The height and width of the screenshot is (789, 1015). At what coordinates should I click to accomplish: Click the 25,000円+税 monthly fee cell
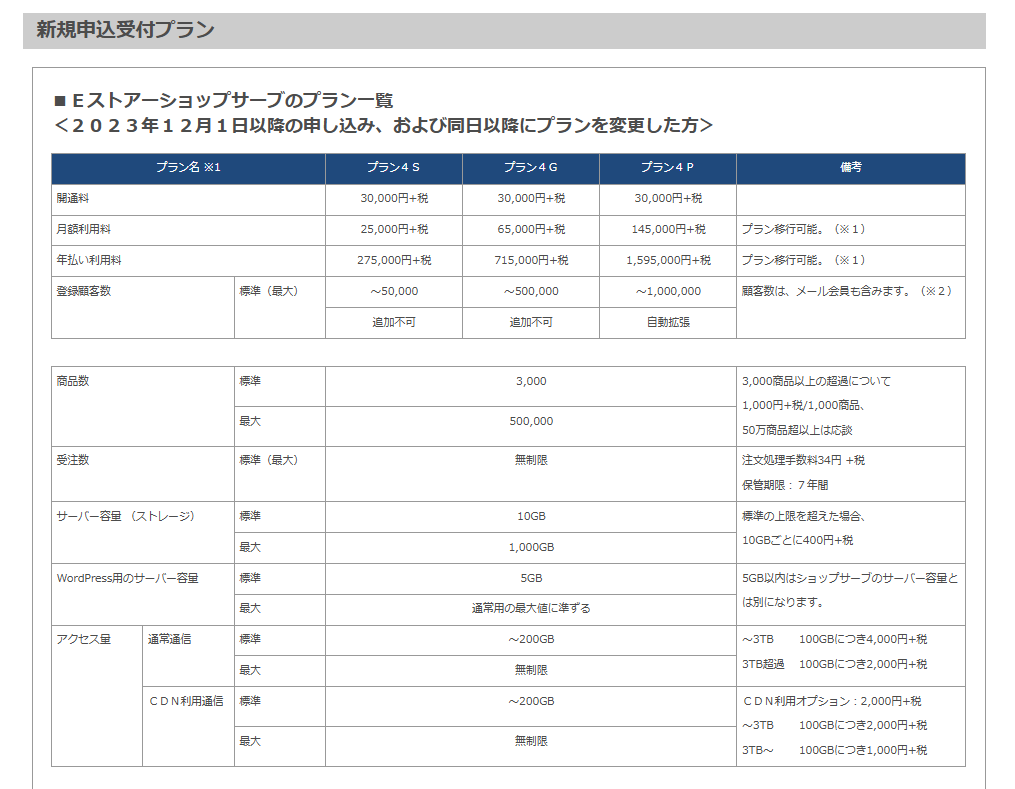[x=394, y=229]
